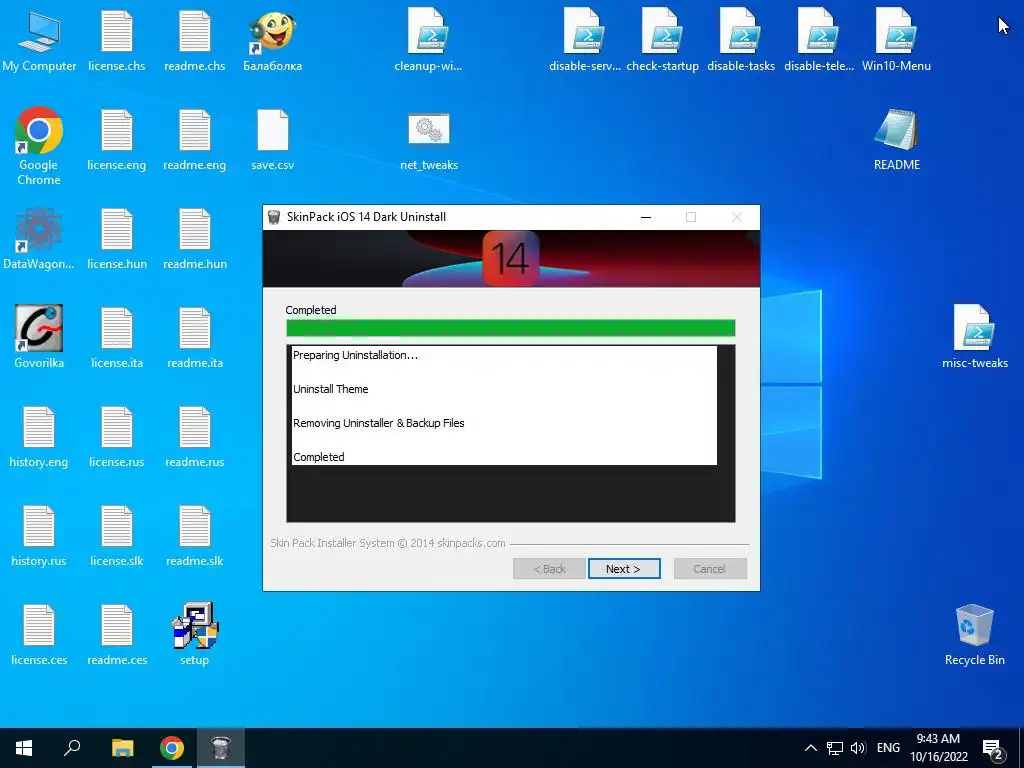Click the ENG language indicator
1024x768 pixels.
[888, 748]
